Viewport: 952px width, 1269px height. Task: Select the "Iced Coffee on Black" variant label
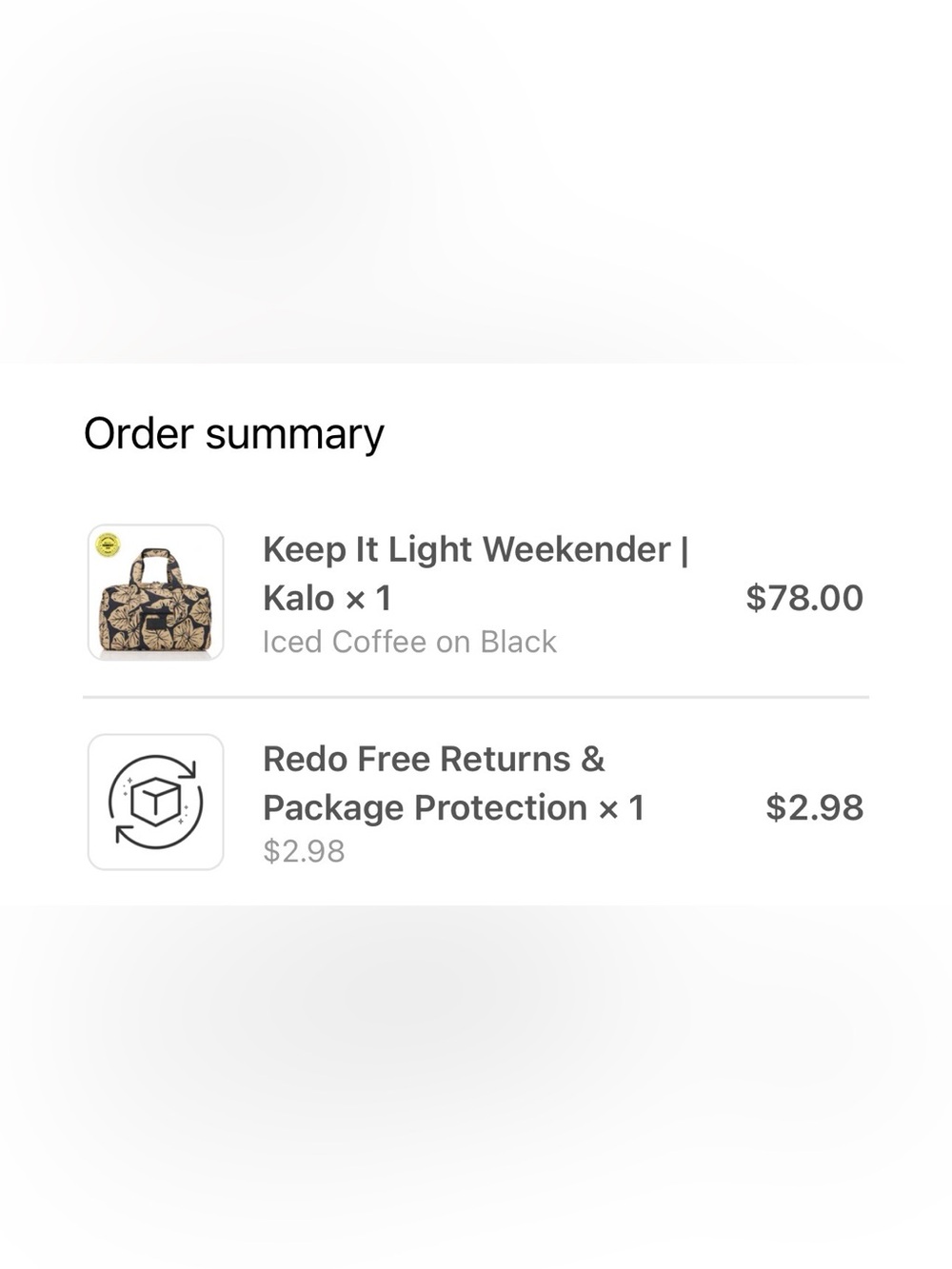[409, 642]
